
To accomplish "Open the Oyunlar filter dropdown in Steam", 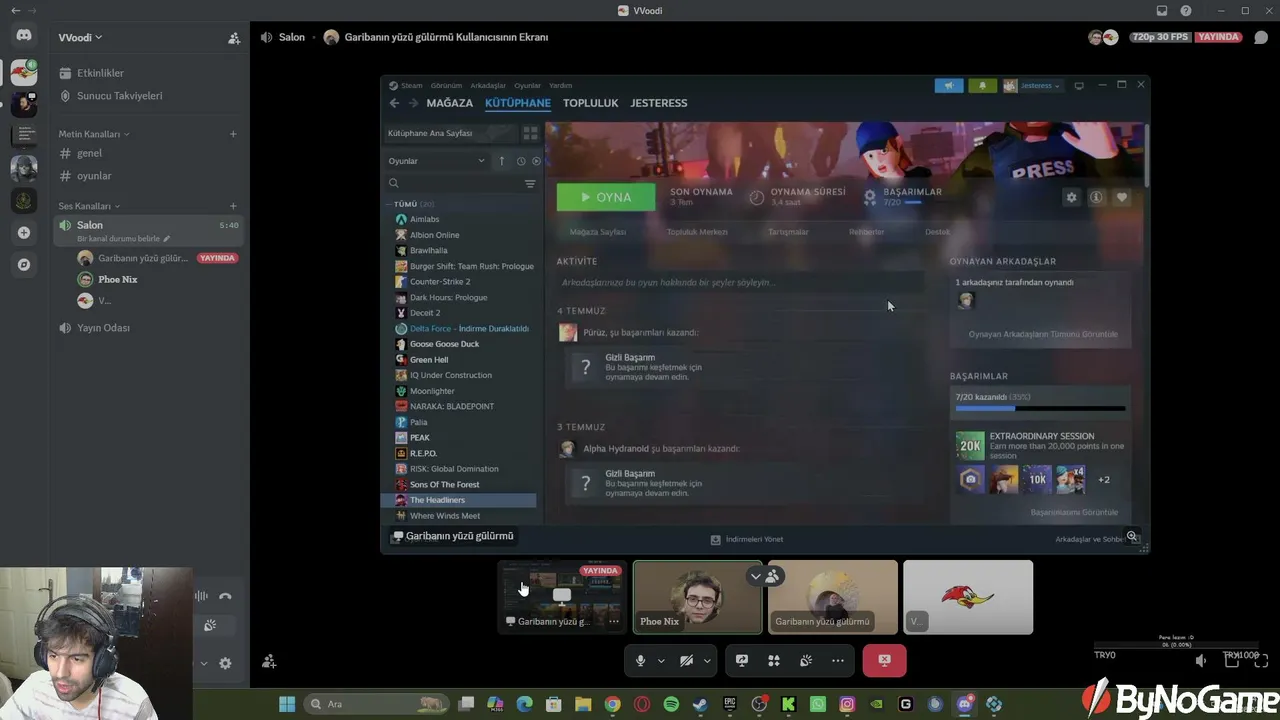I will pos(437,161).
